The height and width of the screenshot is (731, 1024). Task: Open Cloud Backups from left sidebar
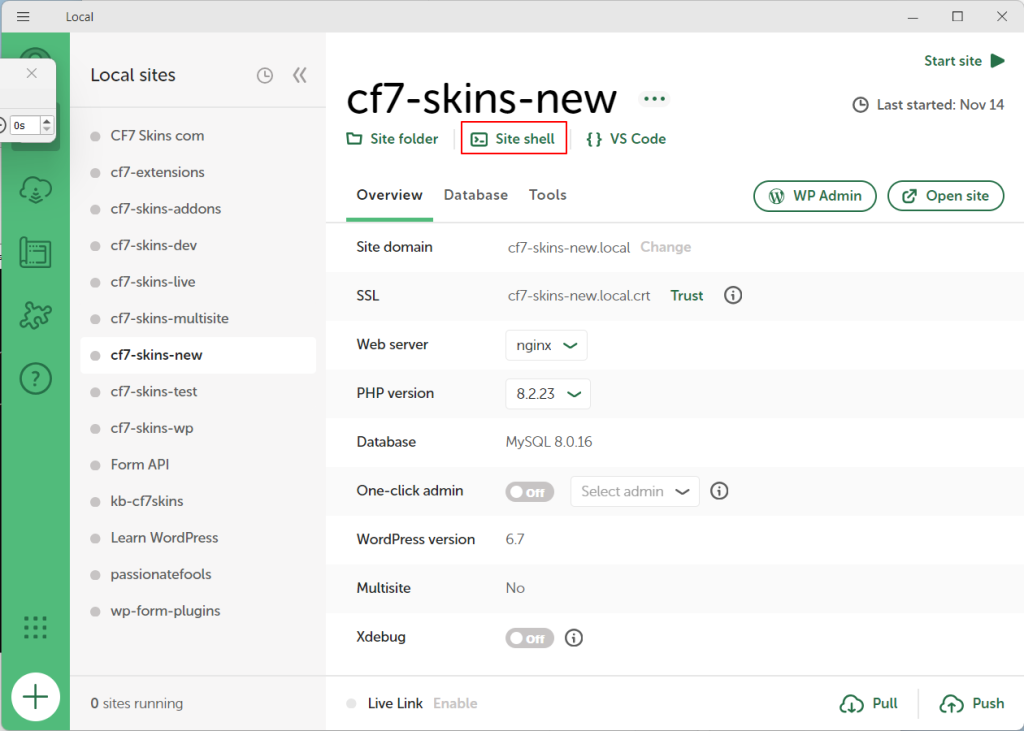pos(35,189)
